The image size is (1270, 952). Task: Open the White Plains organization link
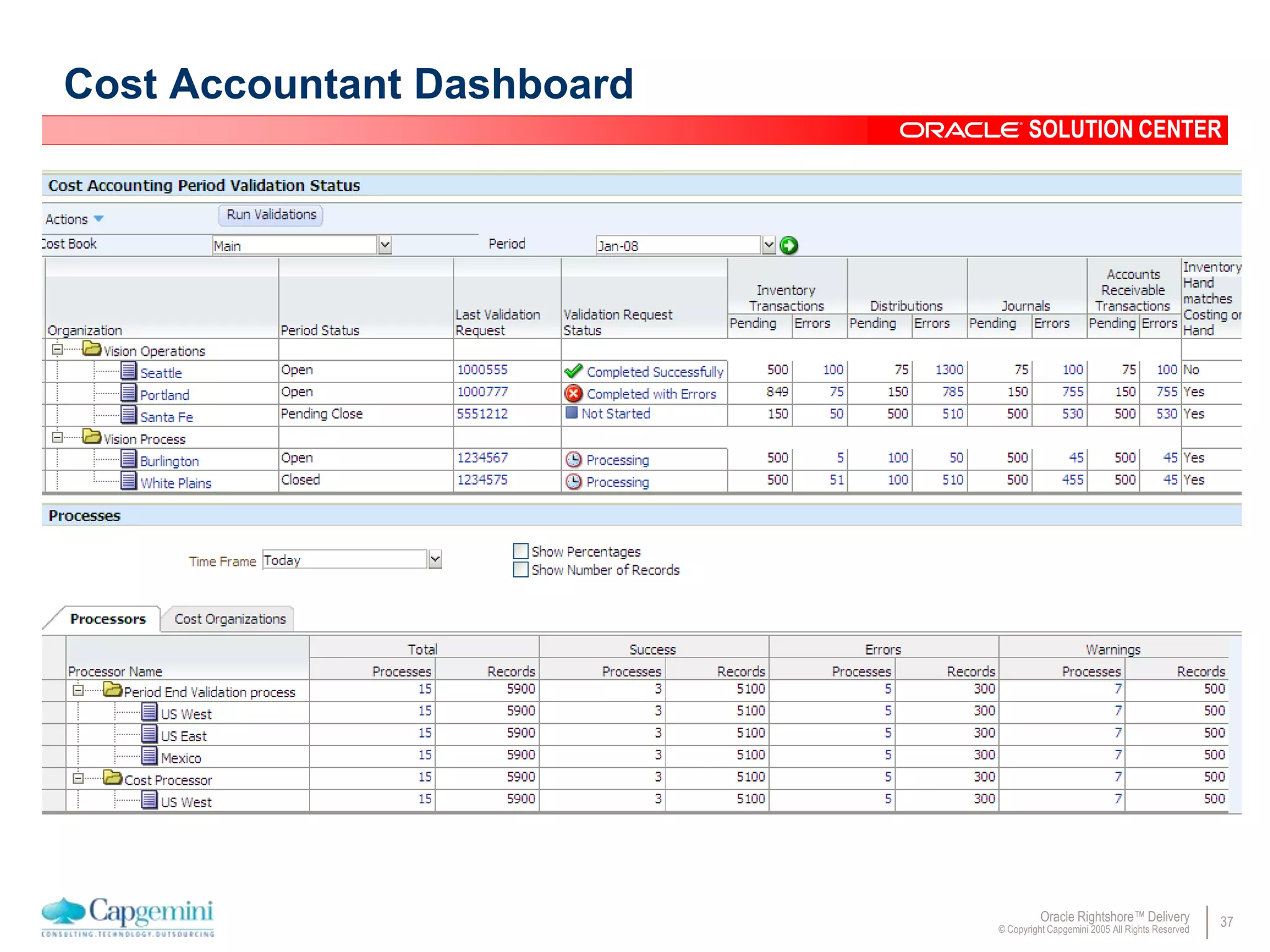pos(175,483)
